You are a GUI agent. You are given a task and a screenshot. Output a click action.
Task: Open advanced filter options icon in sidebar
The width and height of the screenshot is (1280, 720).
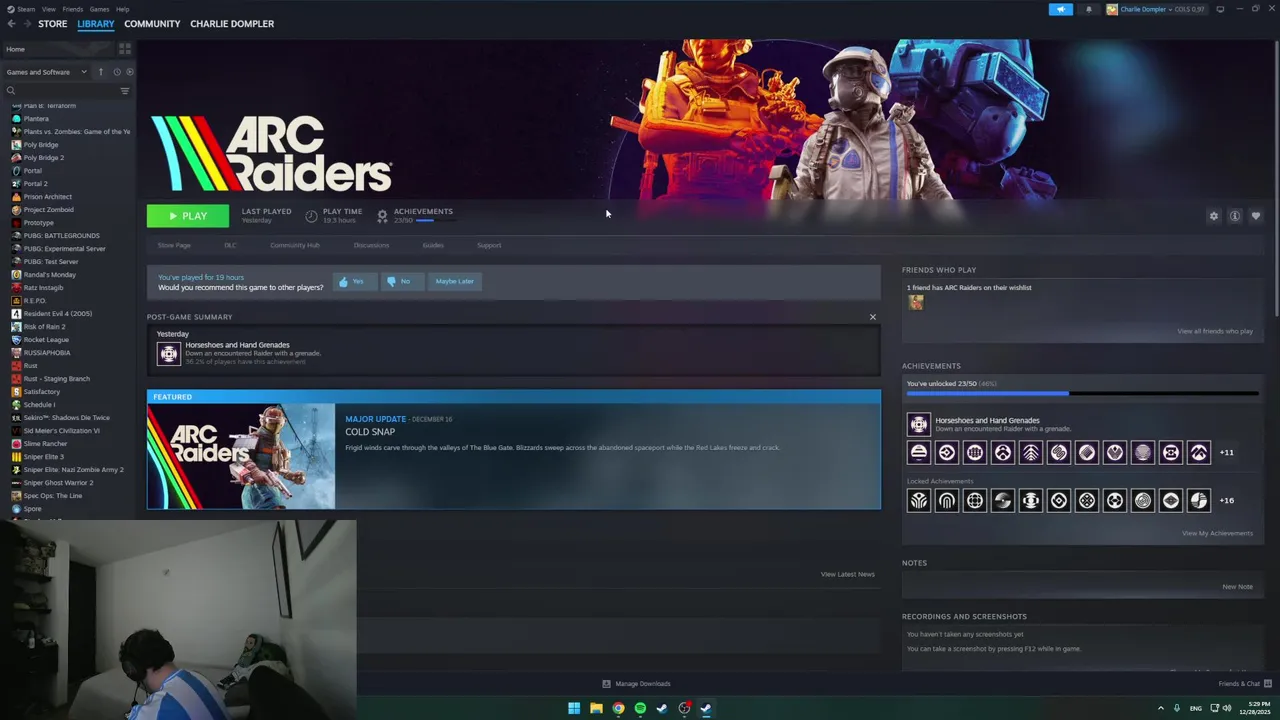125,91
